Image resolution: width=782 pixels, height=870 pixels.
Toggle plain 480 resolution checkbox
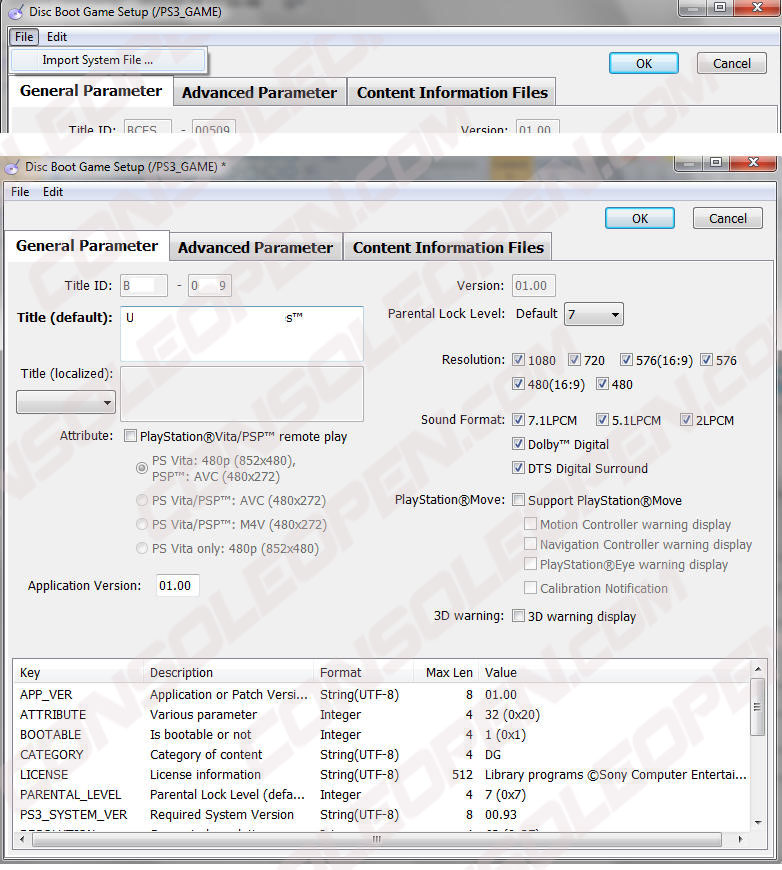pos(602,383)
